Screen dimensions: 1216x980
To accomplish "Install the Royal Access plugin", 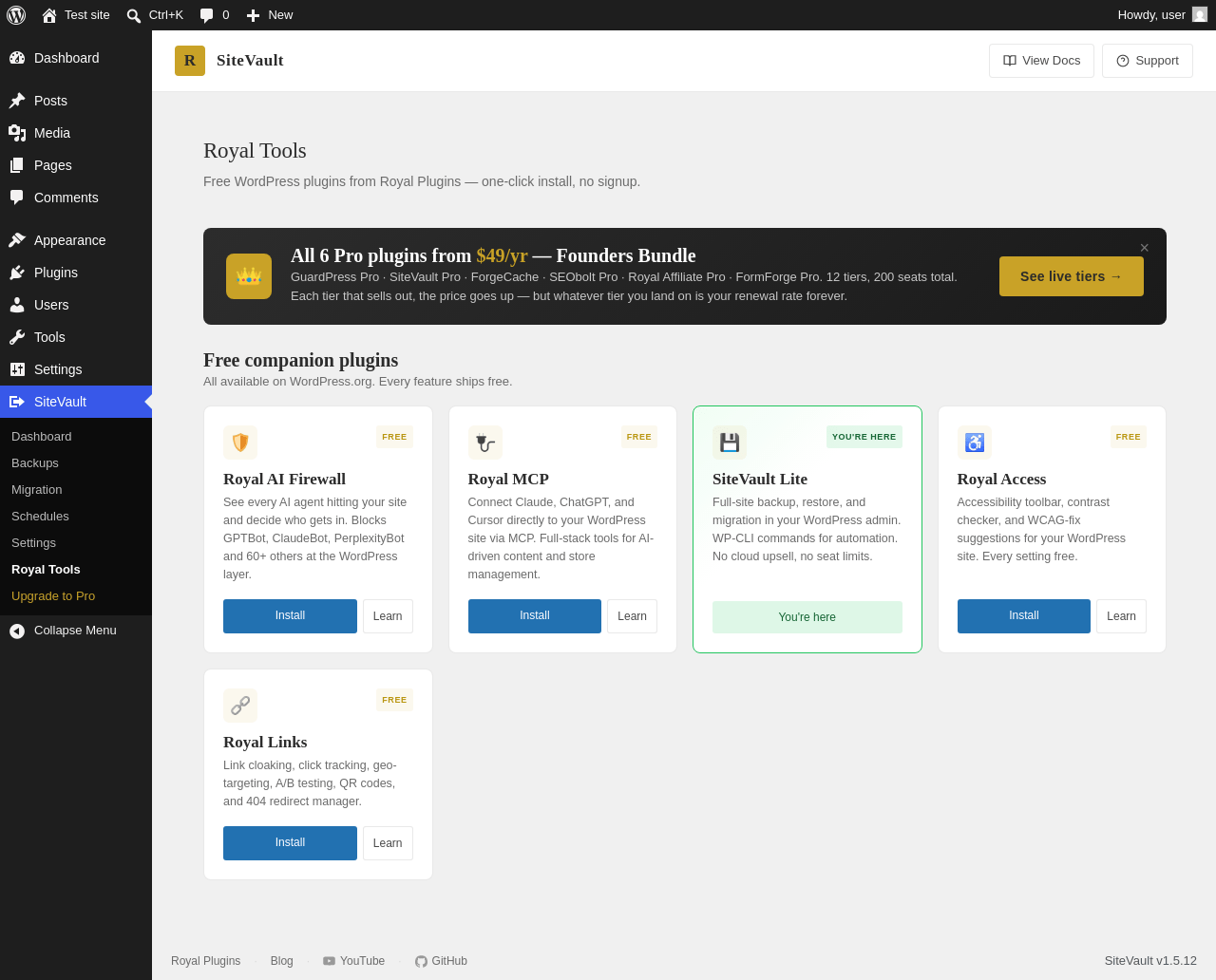I will (1024, 616).
